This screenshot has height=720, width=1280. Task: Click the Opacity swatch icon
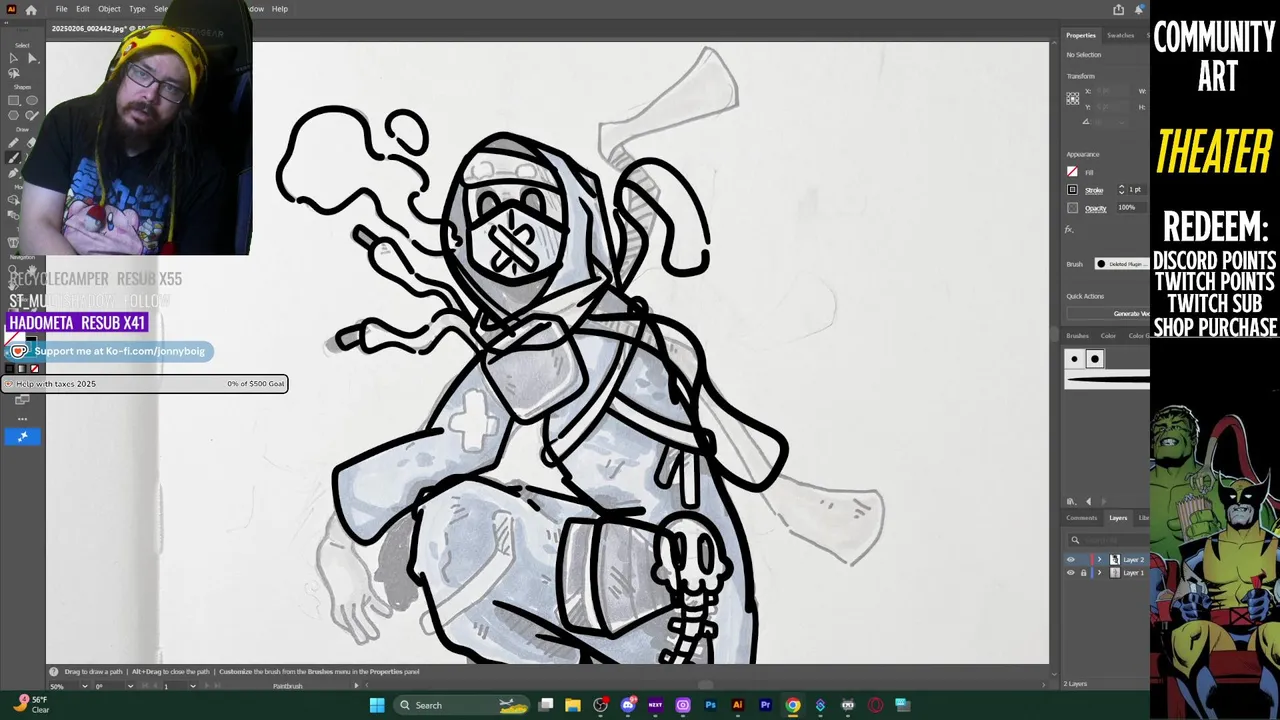(1073, 208)
